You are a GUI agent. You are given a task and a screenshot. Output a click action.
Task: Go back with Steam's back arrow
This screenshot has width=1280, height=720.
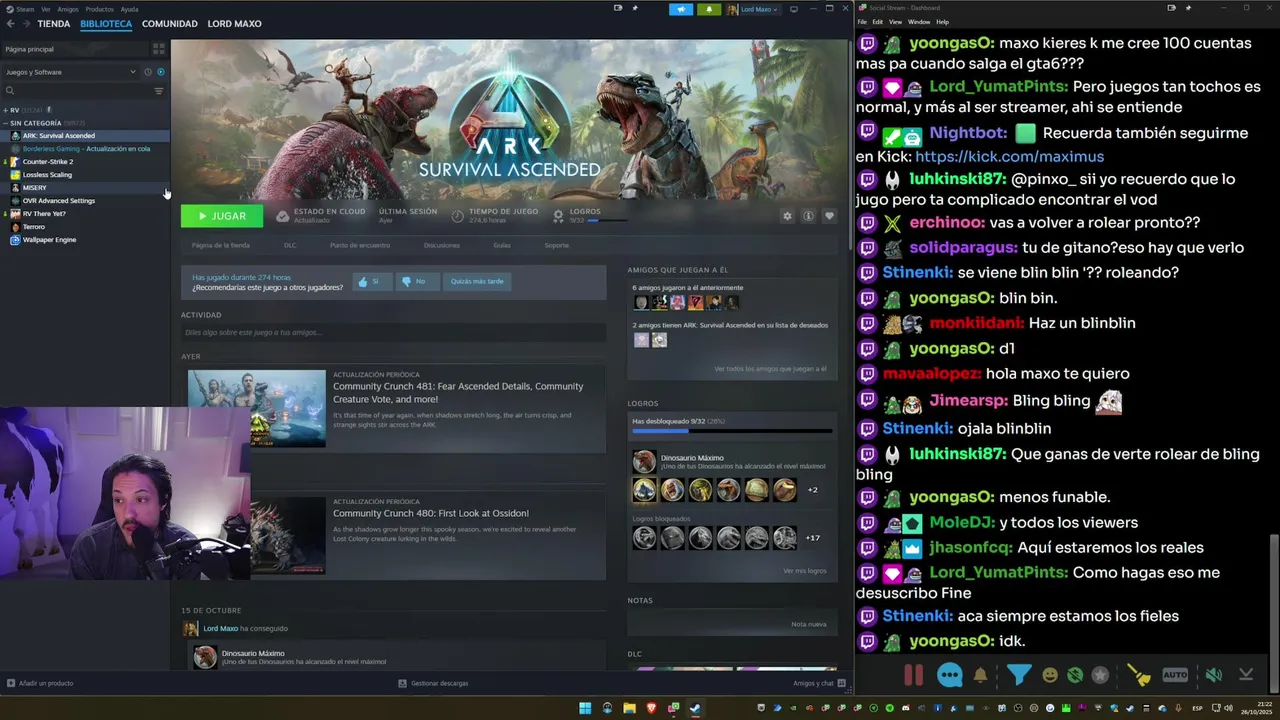9,23
